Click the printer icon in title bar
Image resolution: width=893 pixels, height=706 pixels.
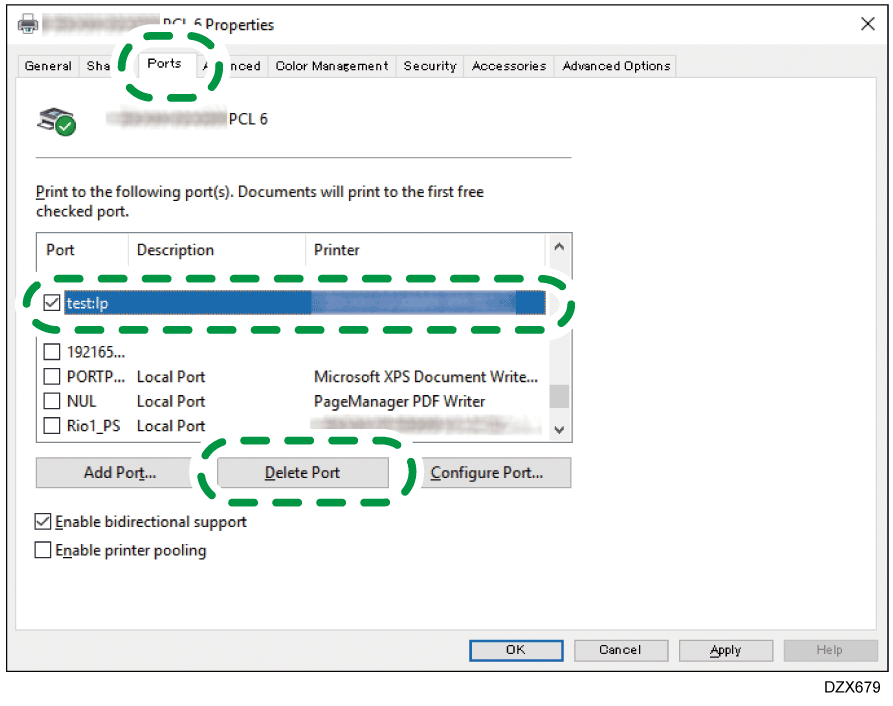pos(29,24)
